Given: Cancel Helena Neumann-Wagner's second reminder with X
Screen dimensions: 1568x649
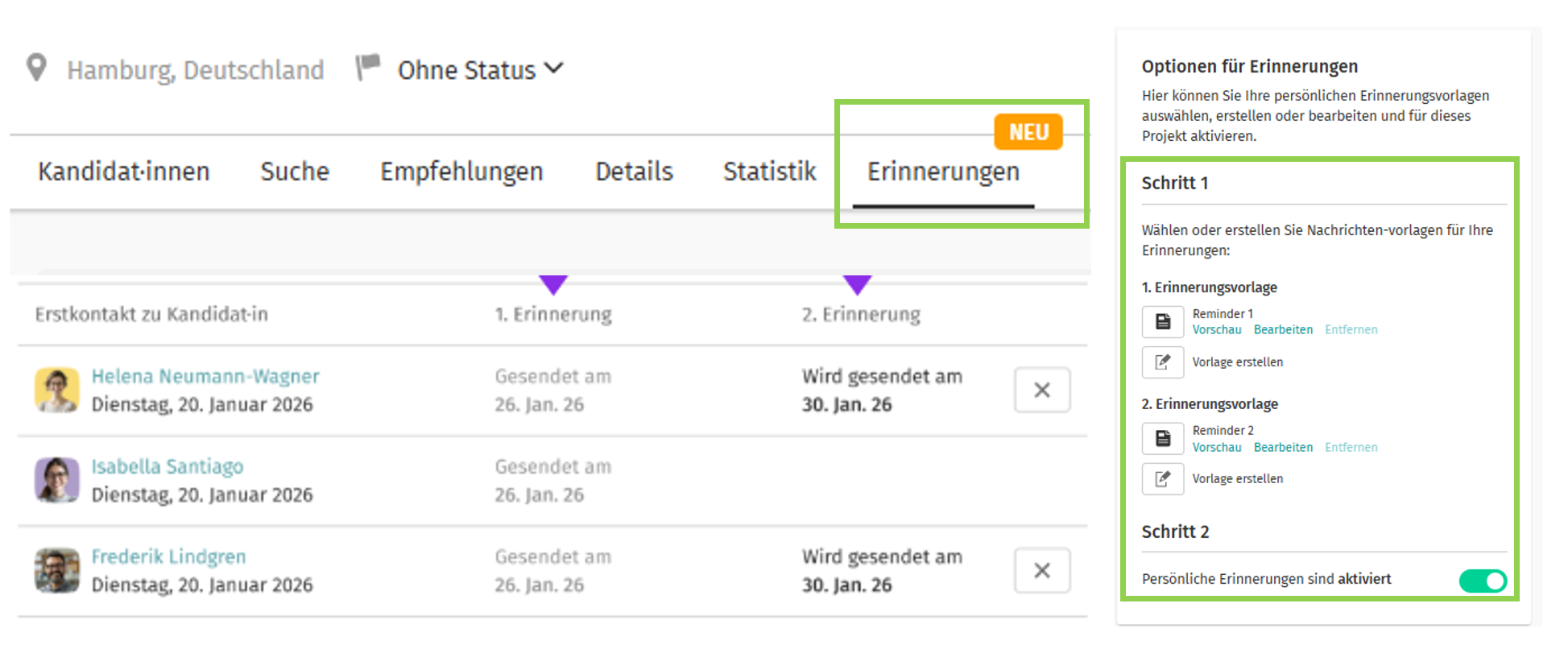Looking at the screenshot, I should [x=1041, y=391].
